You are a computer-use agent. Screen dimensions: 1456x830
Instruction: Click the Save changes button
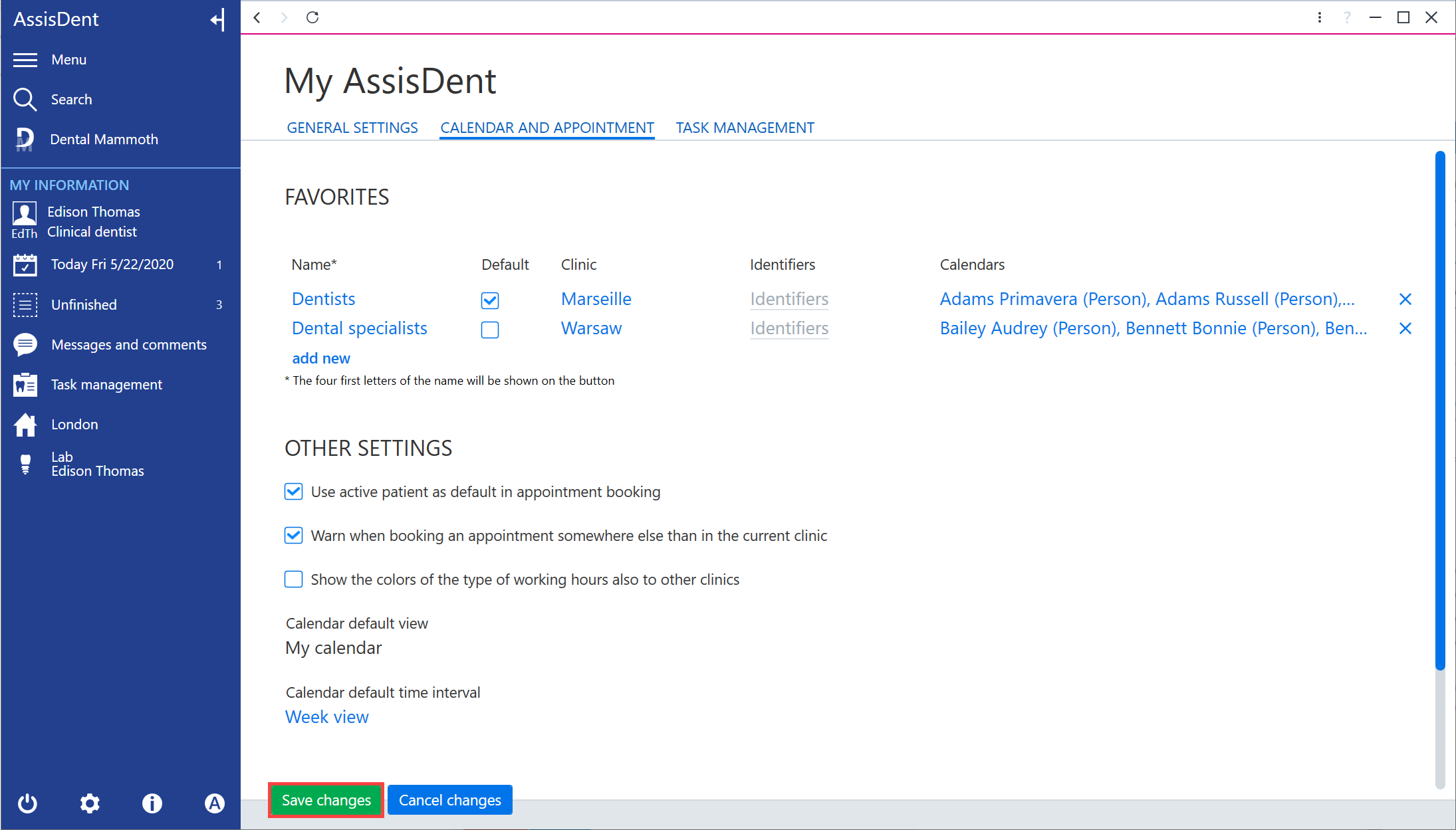pyautogui.click(x=326, y=800)
